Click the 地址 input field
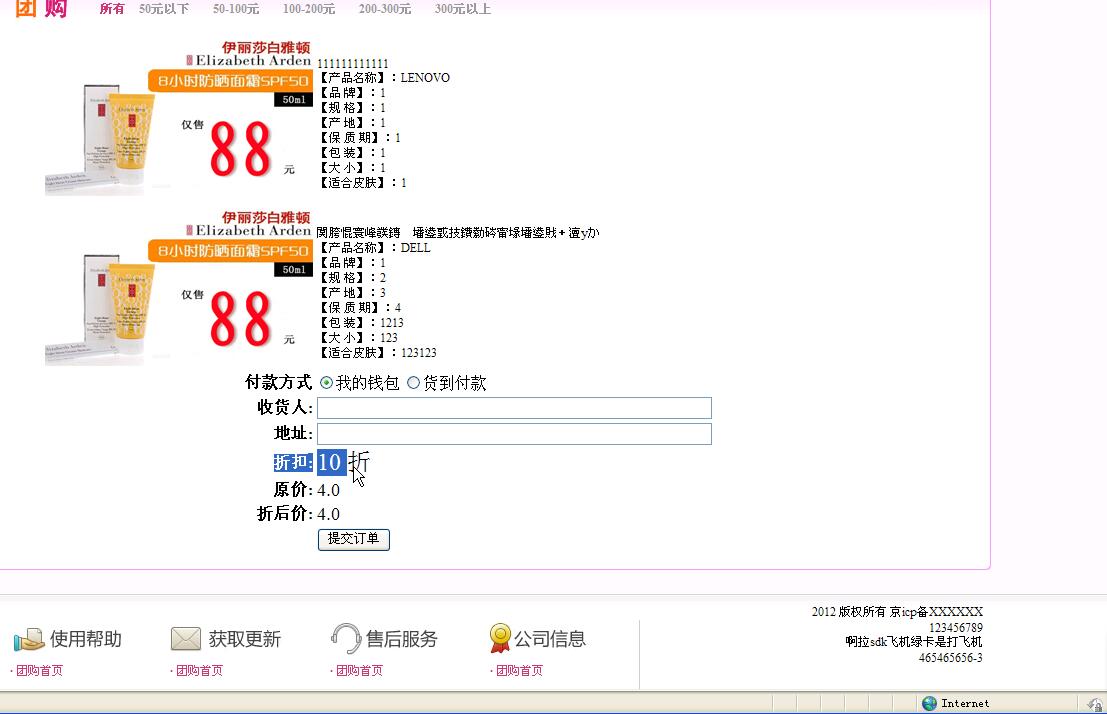 (x=514, y=434)
